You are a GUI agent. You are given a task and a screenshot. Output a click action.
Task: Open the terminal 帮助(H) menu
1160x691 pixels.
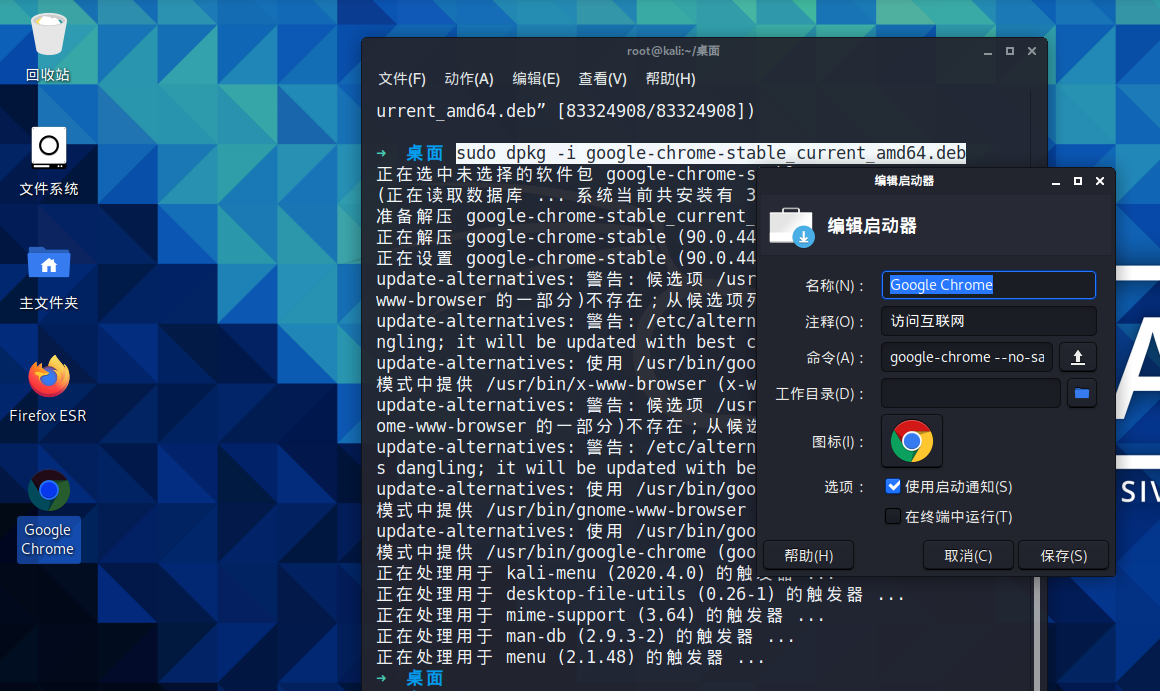coord(670,79)
